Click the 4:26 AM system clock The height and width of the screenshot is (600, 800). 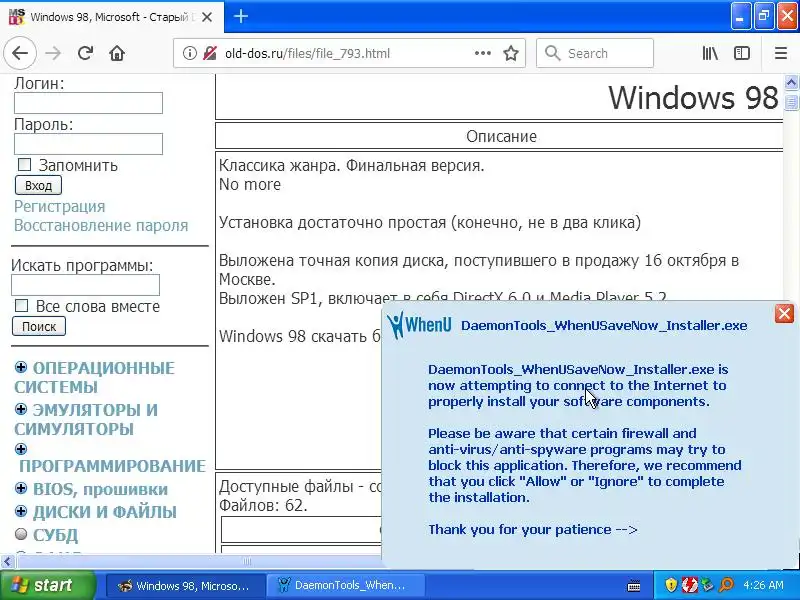pyautogui.click(x=763, y=586)
